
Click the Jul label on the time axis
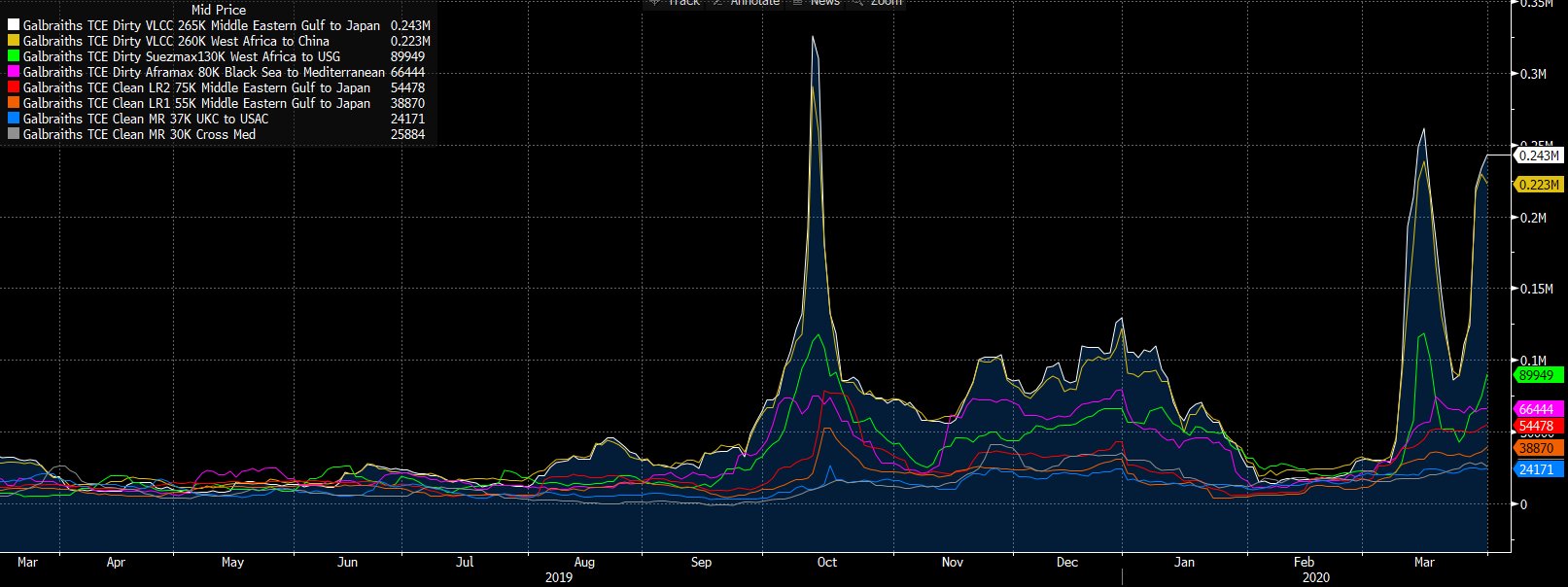point(465,563)
